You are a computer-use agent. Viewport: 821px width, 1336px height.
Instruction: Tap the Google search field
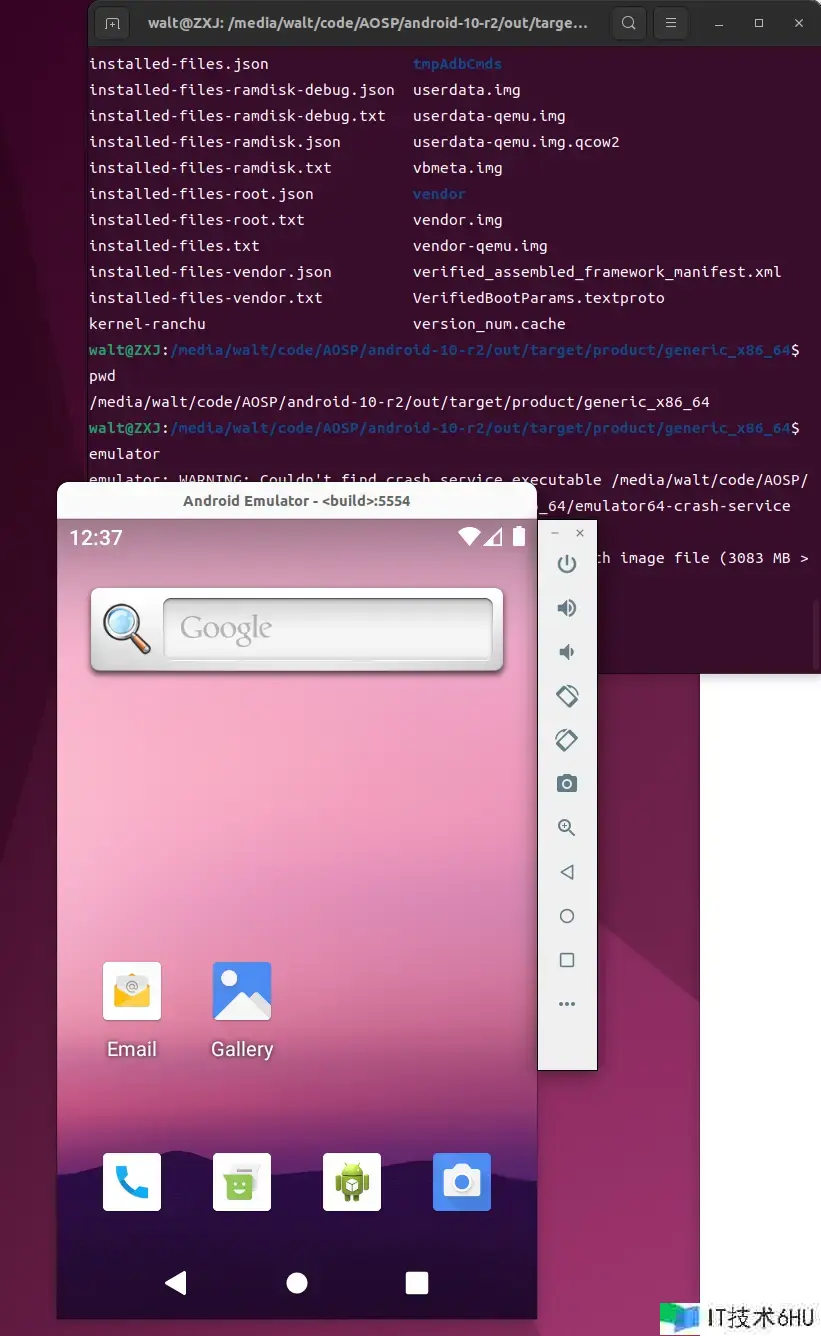coord(327,629)
